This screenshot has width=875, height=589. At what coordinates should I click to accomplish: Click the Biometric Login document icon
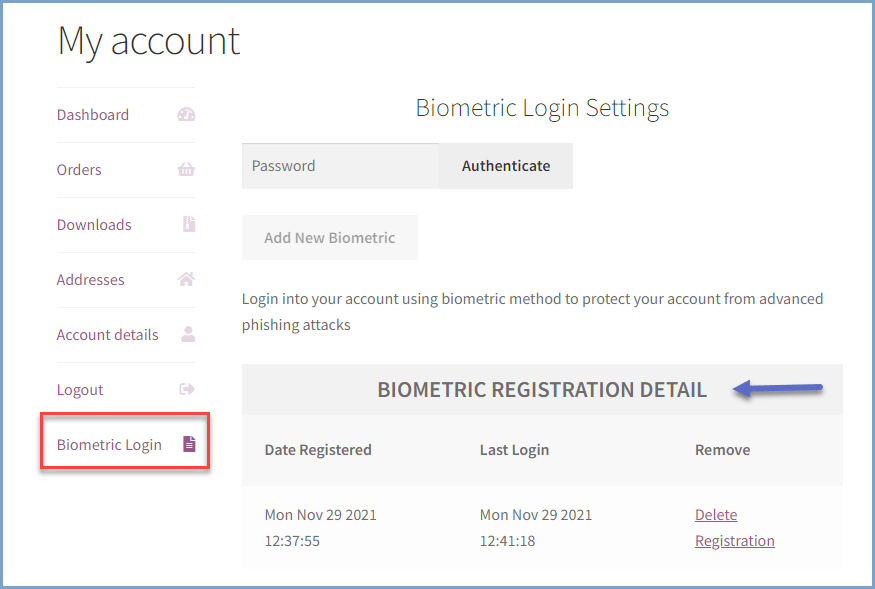189,444
